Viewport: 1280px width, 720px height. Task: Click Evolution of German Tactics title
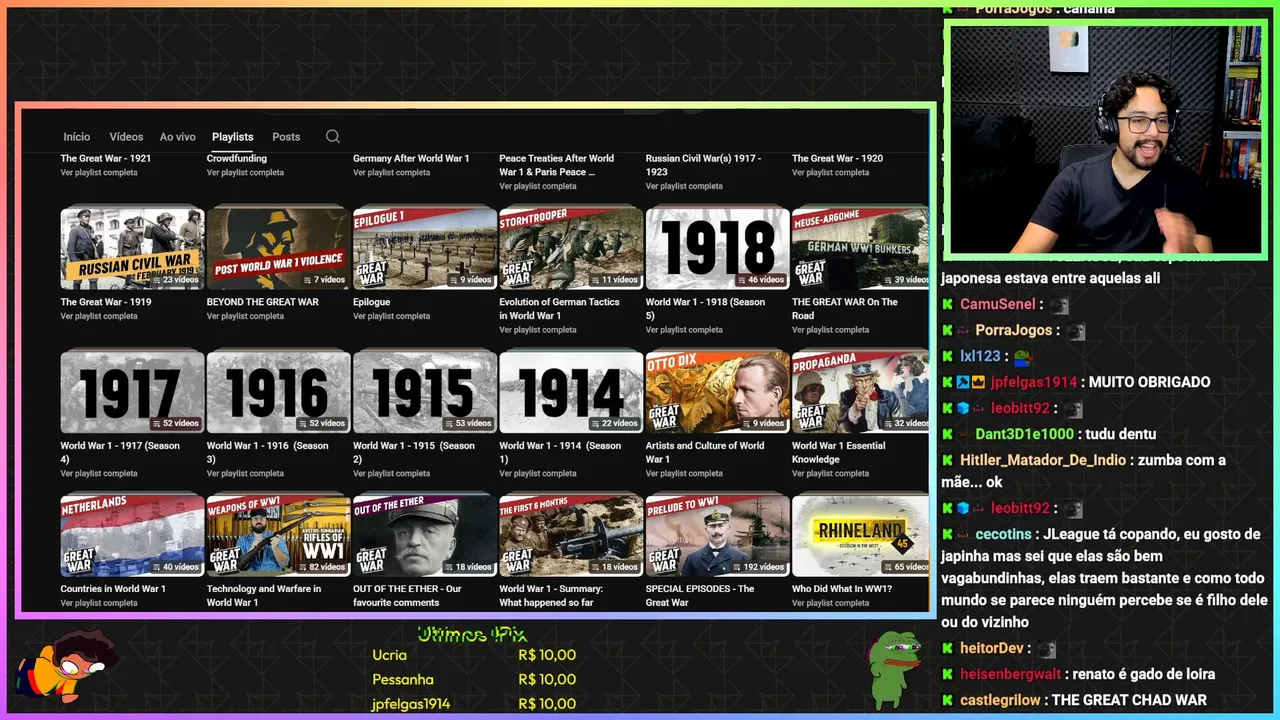tap(560, 309)
